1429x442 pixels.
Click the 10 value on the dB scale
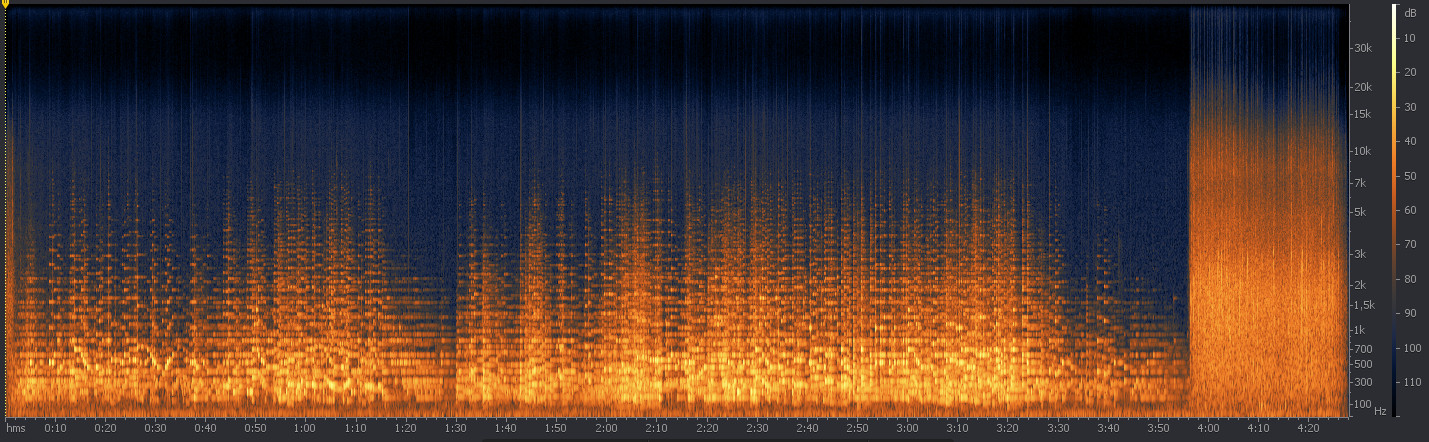pos(1409,38)
